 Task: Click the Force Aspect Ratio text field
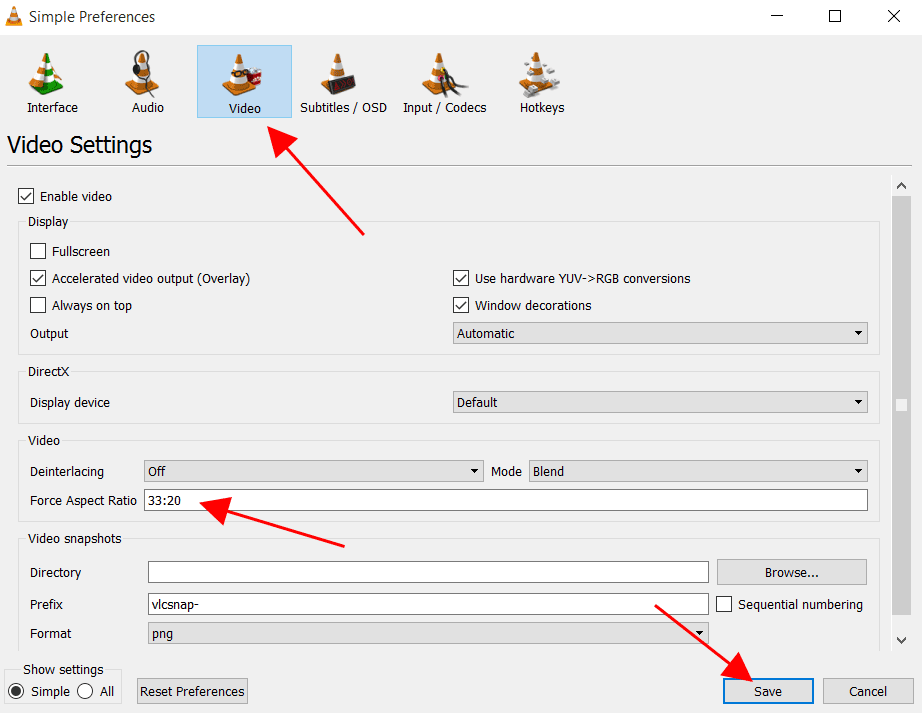[x=505, y=500]
